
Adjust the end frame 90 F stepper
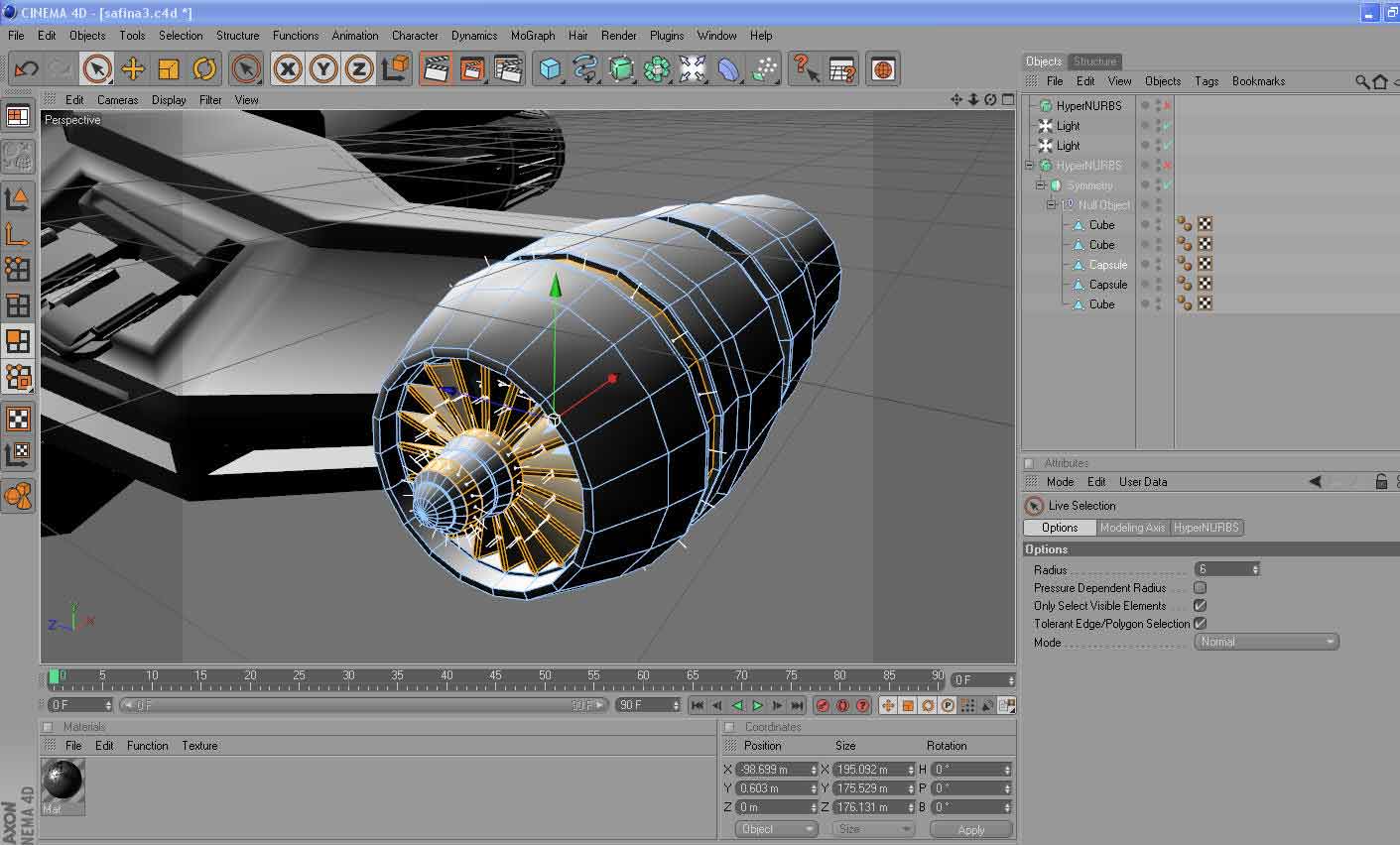(676, 705)
